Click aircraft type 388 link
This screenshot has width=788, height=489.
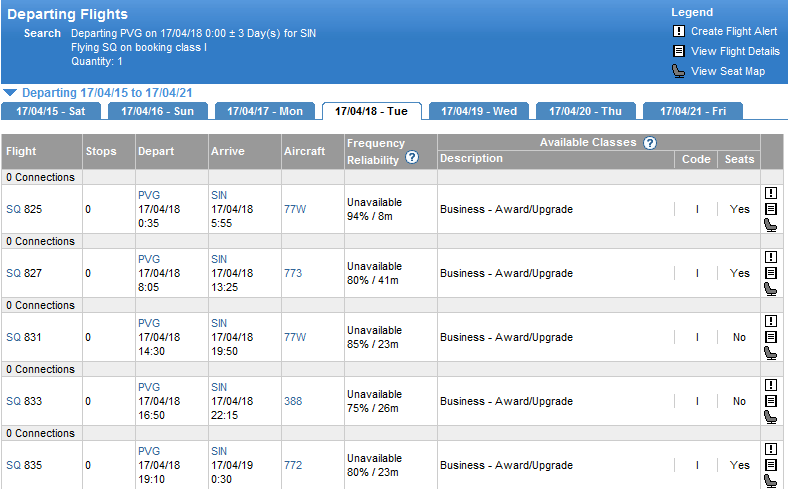point(293,401)
